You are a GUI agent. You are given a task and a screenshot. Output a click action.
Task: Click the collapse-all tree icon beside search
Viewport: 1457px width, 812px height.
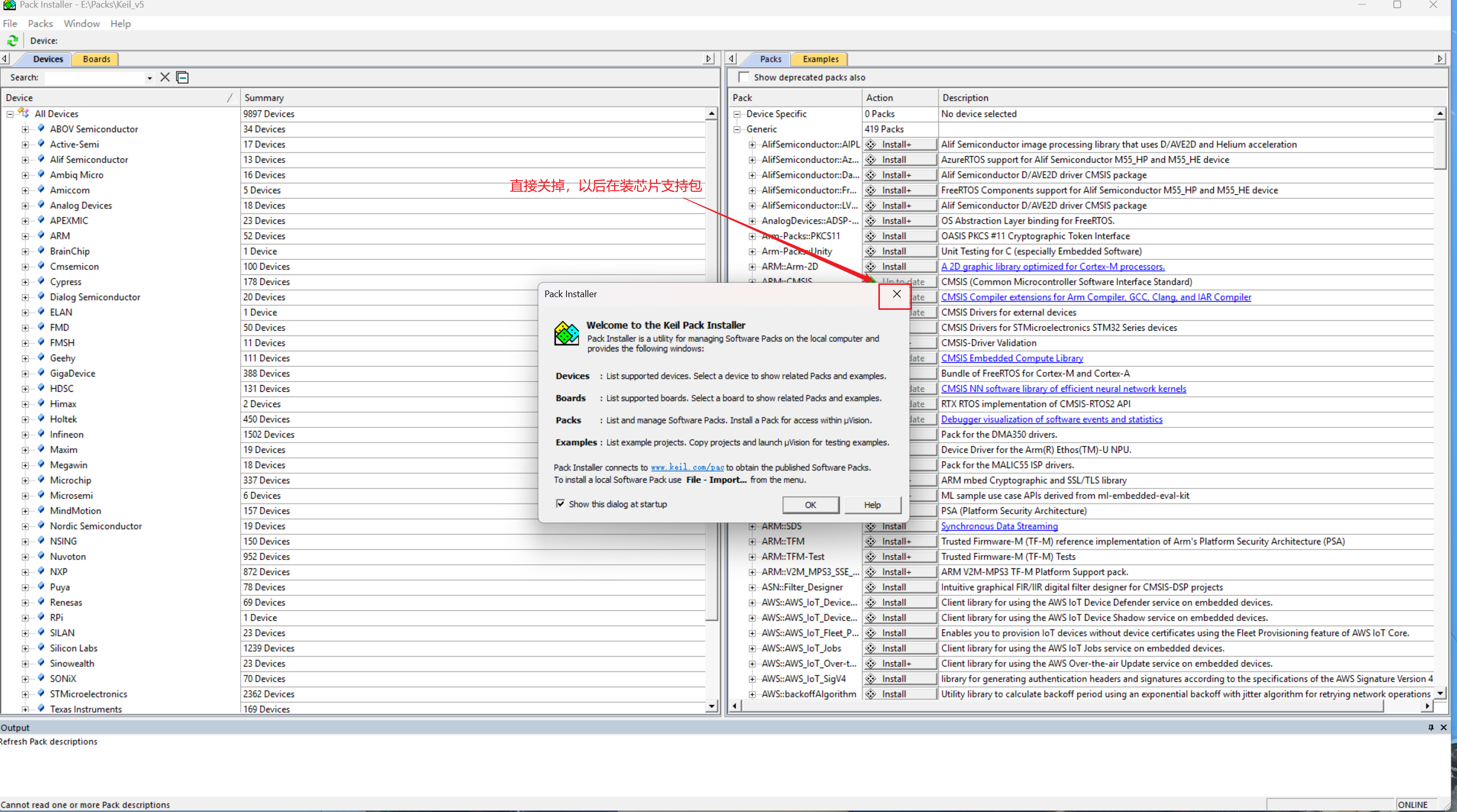tap(182, 77)
